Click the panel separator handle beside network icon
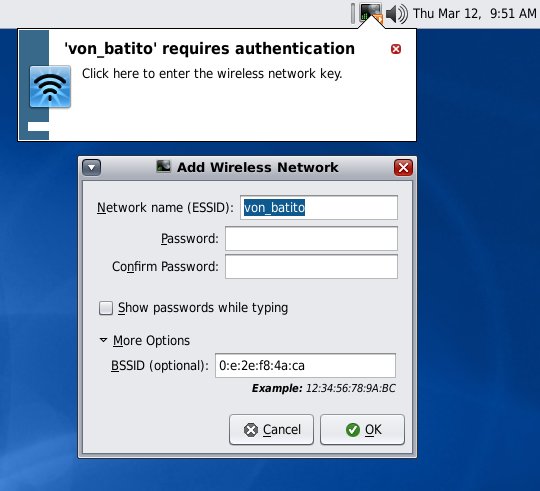 353,13
